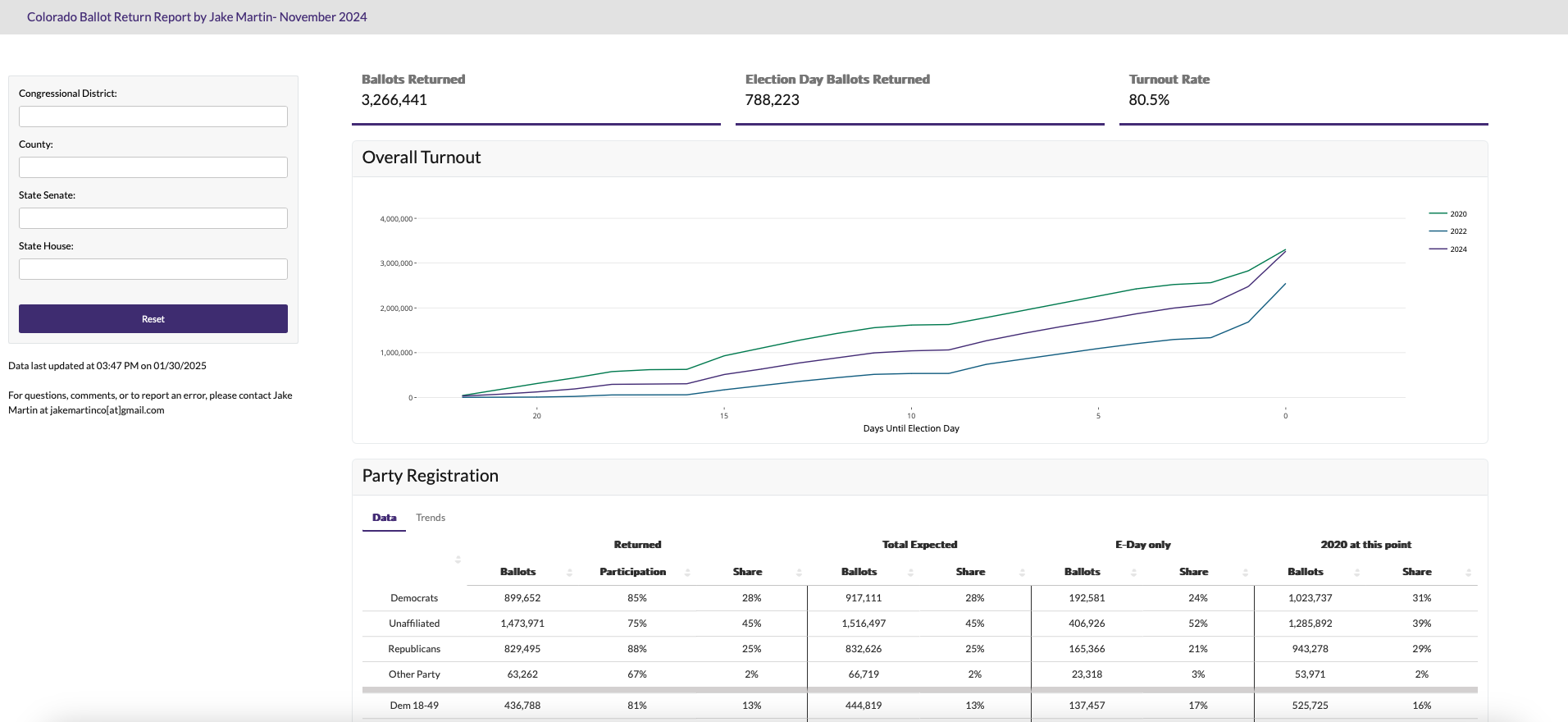
Task: Click Democrats 2020 ballots 1,023,737
Action: pos(1310,598)
